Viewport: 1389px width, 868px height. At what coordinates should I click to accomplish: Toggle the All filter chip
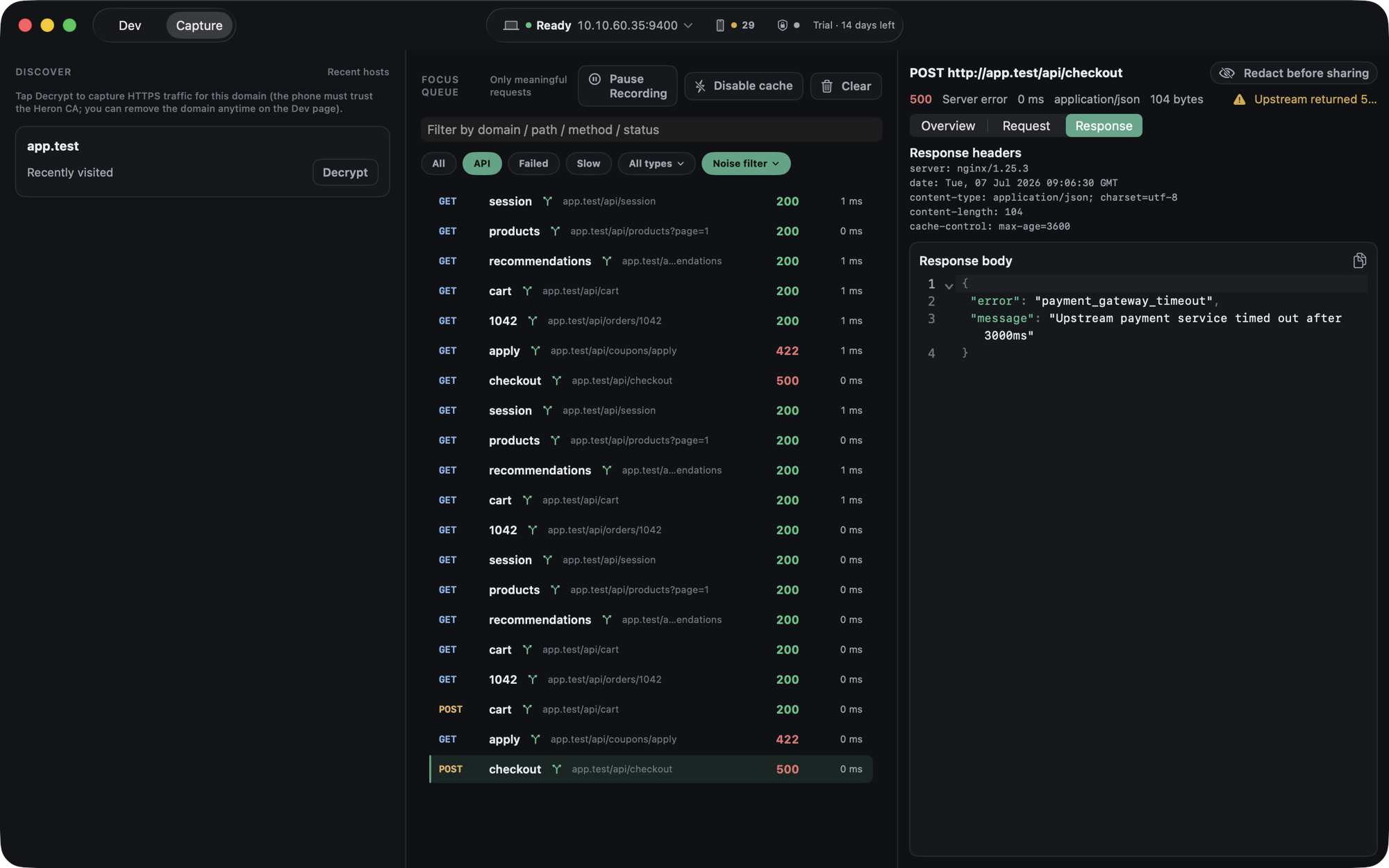coord(438,163)
